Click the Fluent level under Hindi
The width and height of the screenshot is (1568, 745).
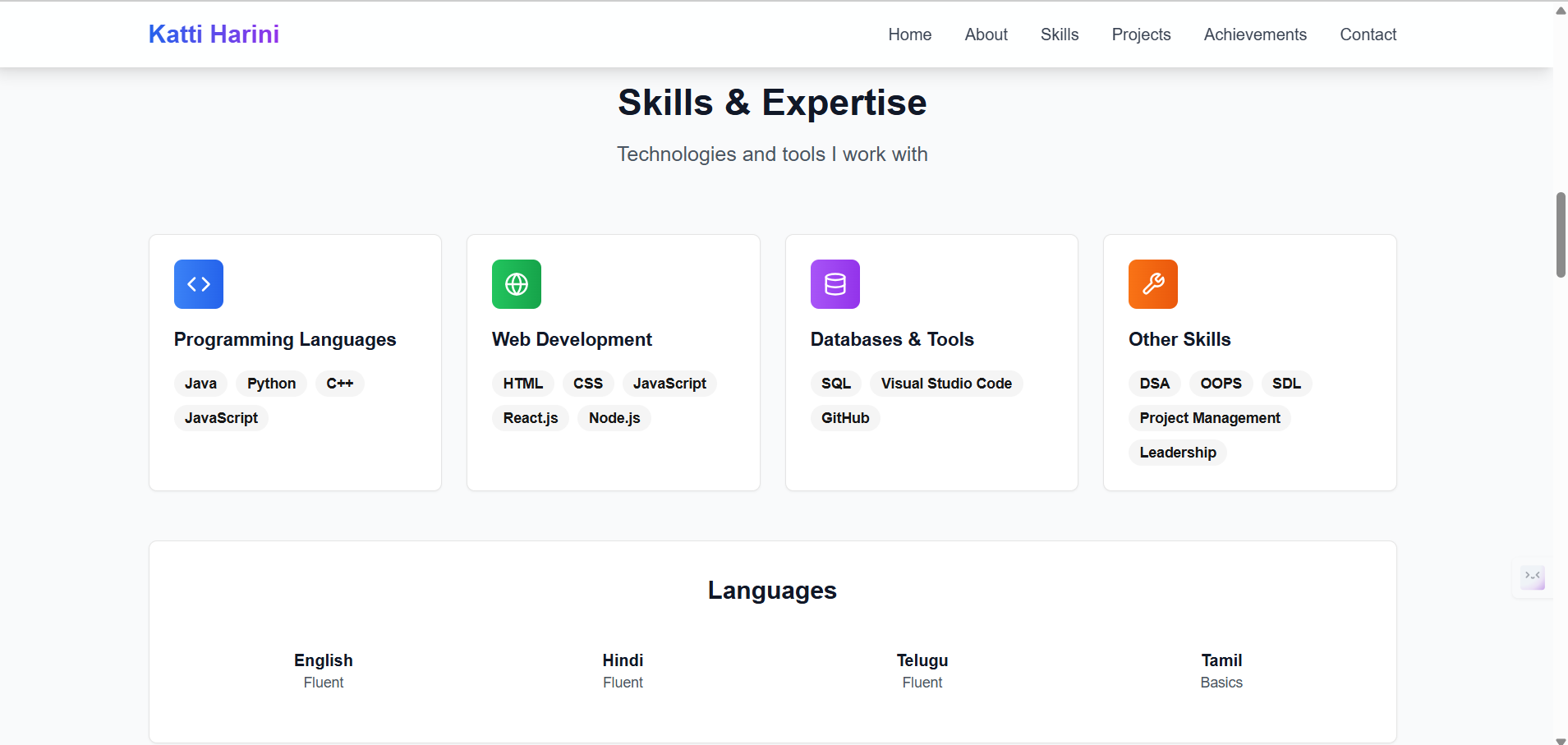pos(623,683)
